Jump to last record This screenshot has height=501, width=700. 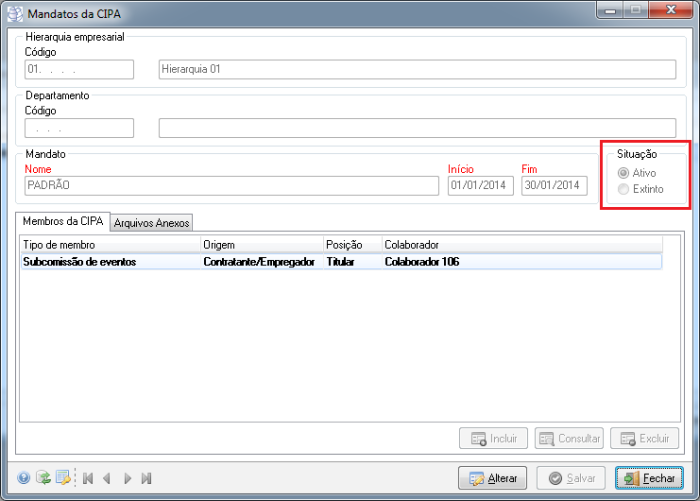(x=146, y=478)
